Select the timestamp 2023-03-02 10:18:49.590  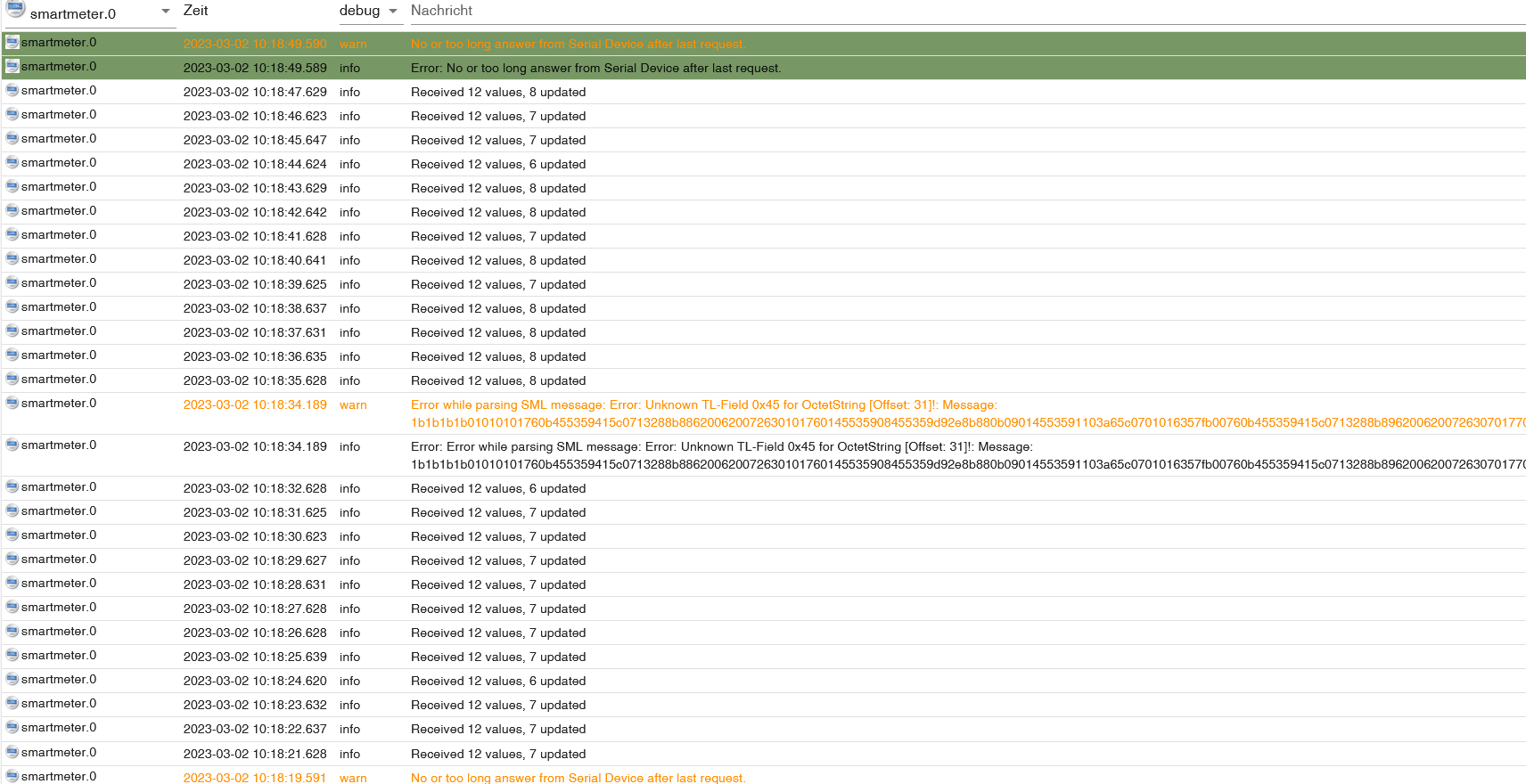255,44
